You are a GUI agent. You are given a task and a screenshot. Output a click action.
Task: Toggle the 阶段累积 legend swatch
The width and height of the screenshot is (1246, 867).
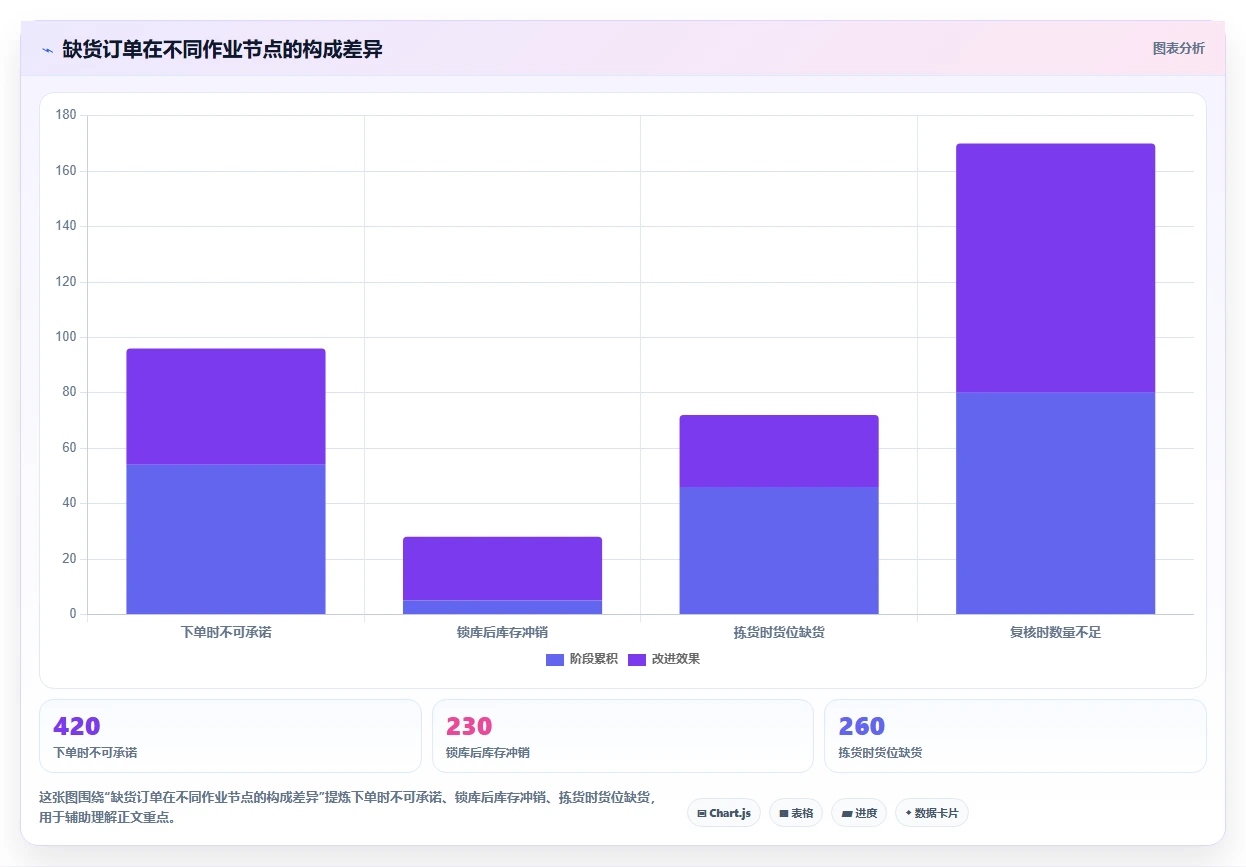[555, 659]
